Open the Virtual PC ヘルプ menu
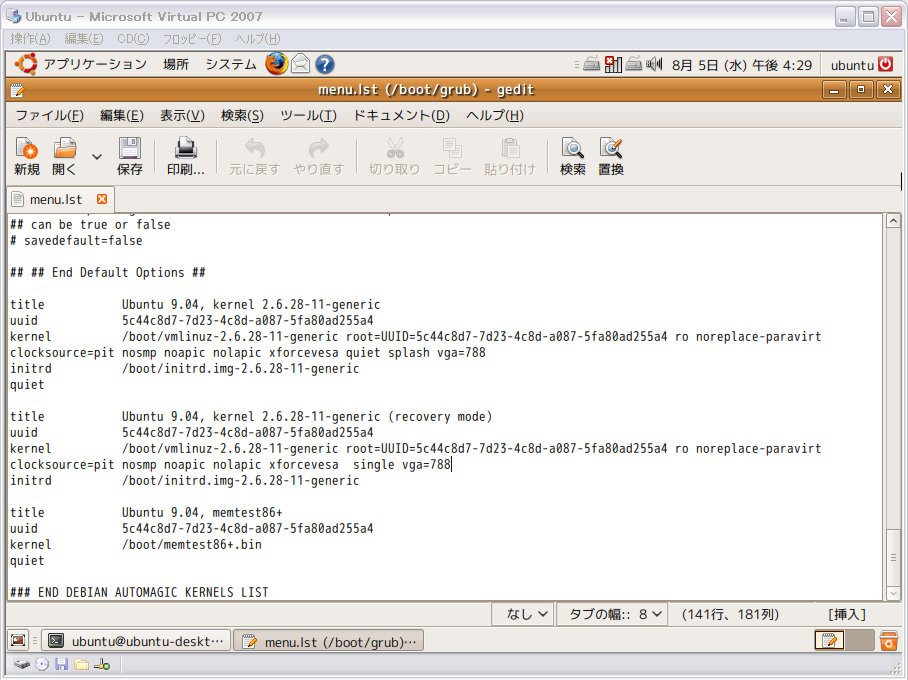The width and height of the screenshot is (908, 680). tap(257, 38)
